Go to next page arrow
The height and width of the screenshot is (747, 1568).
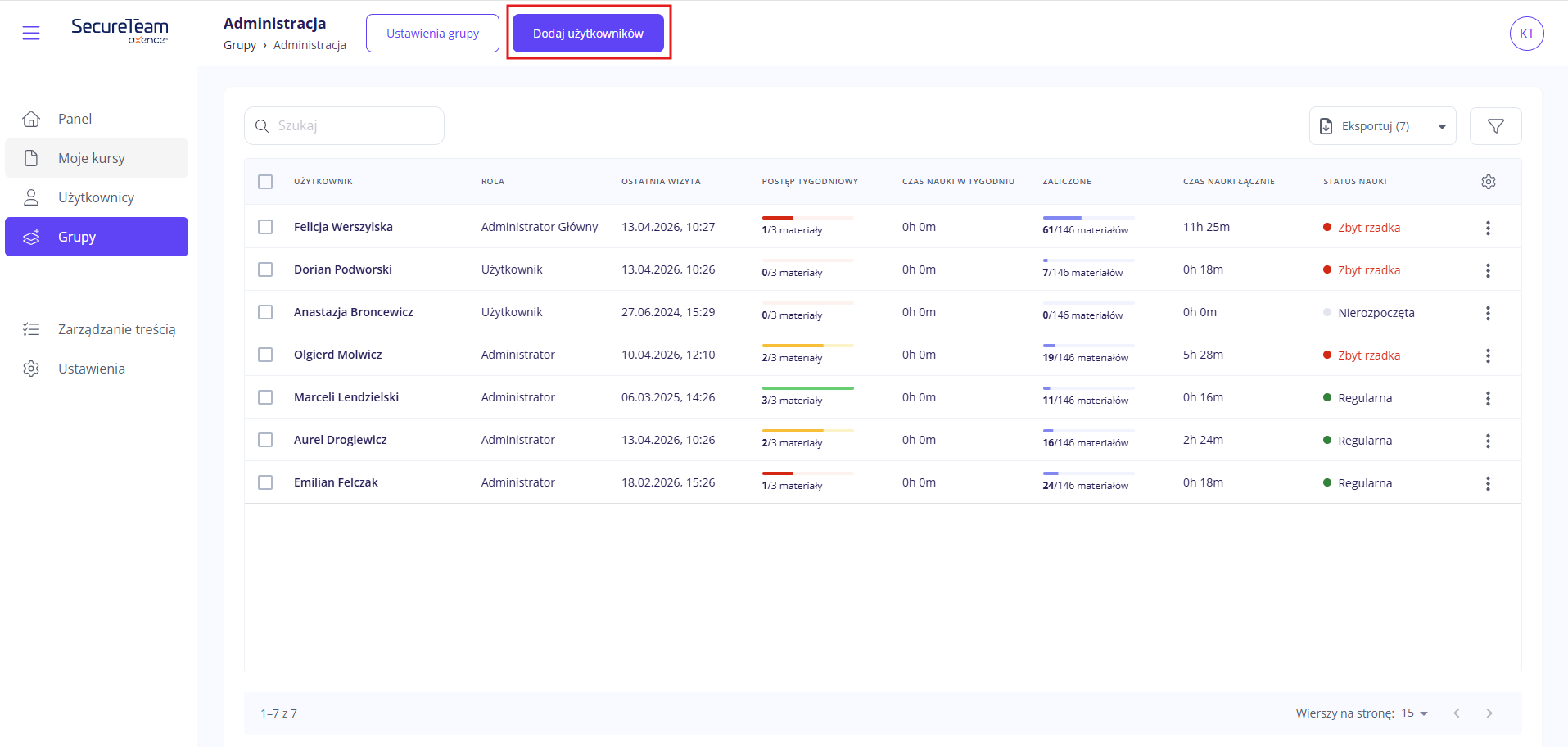(x=1489, y=713)
